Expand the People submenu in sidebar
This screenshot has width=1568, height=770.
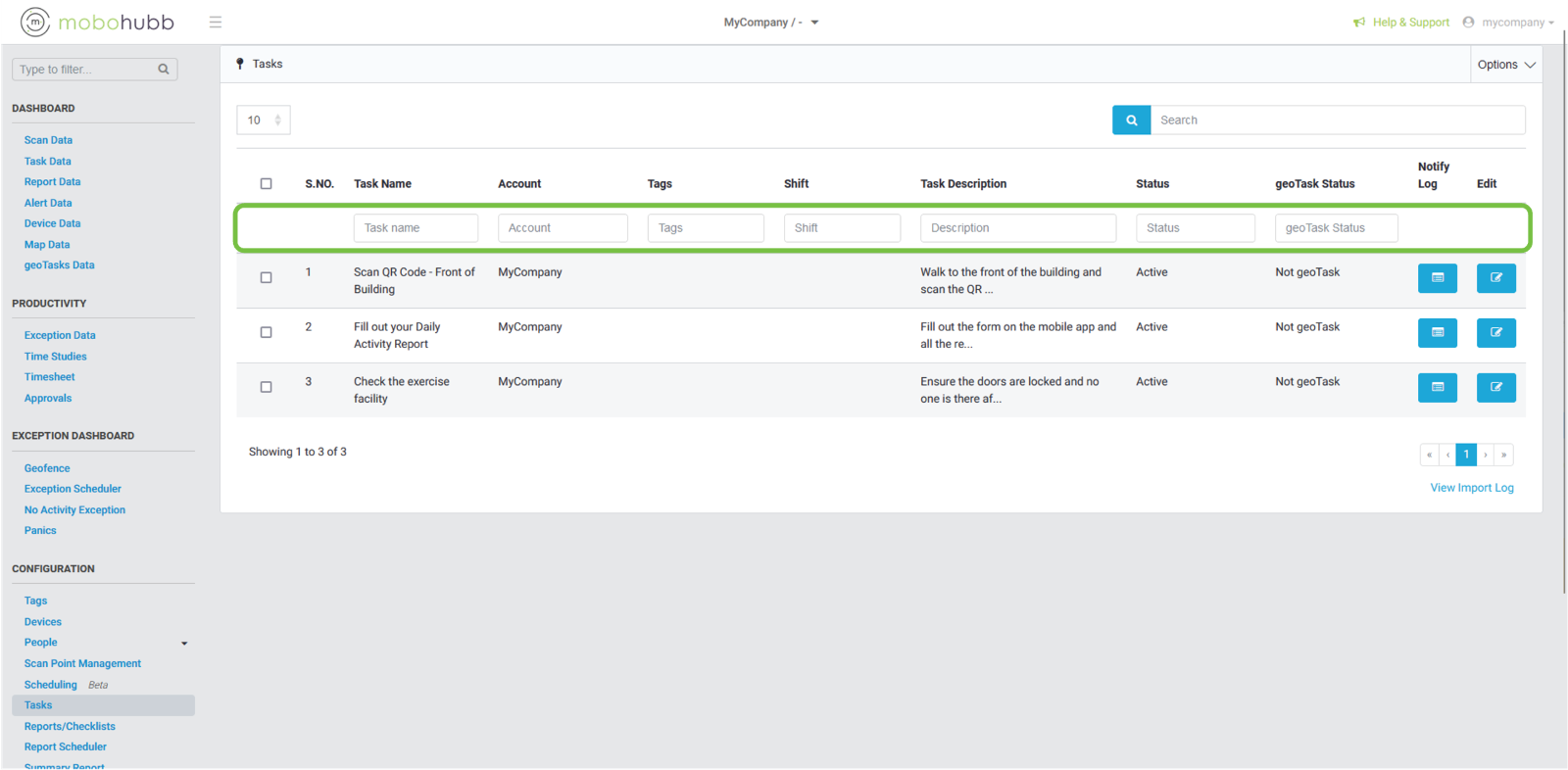click(183, 644)
